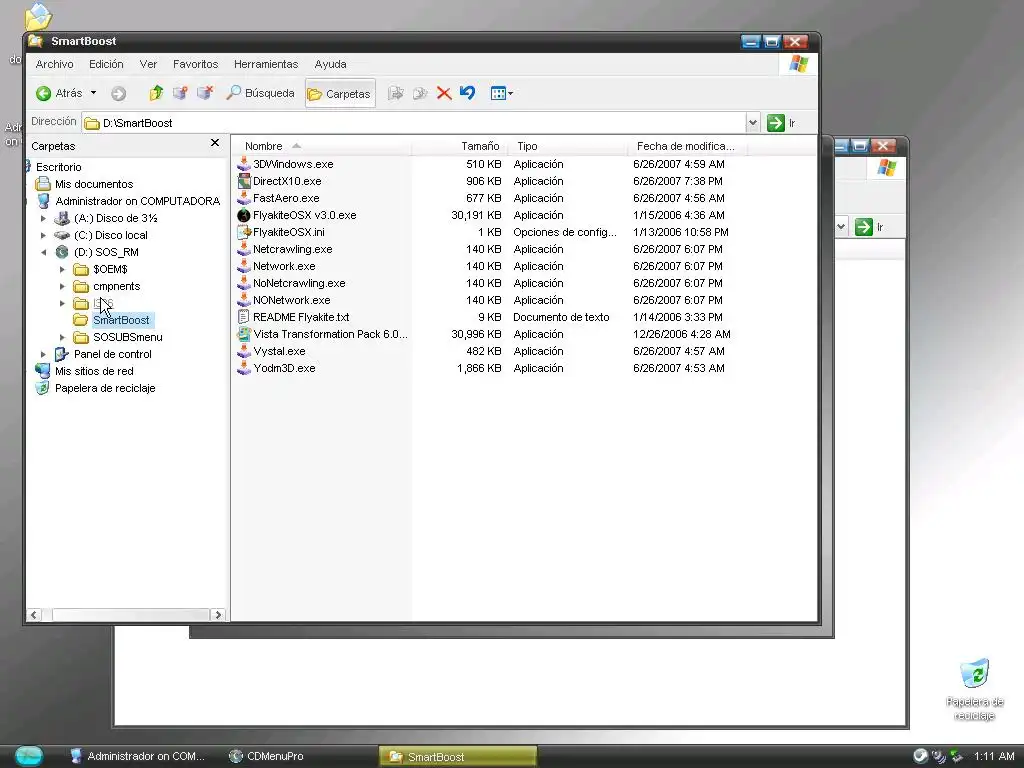The height and width of the screenshot is (768, 1024).
Task: Select the NONetwork.exe file icon
Action: (x=244, y=300)
